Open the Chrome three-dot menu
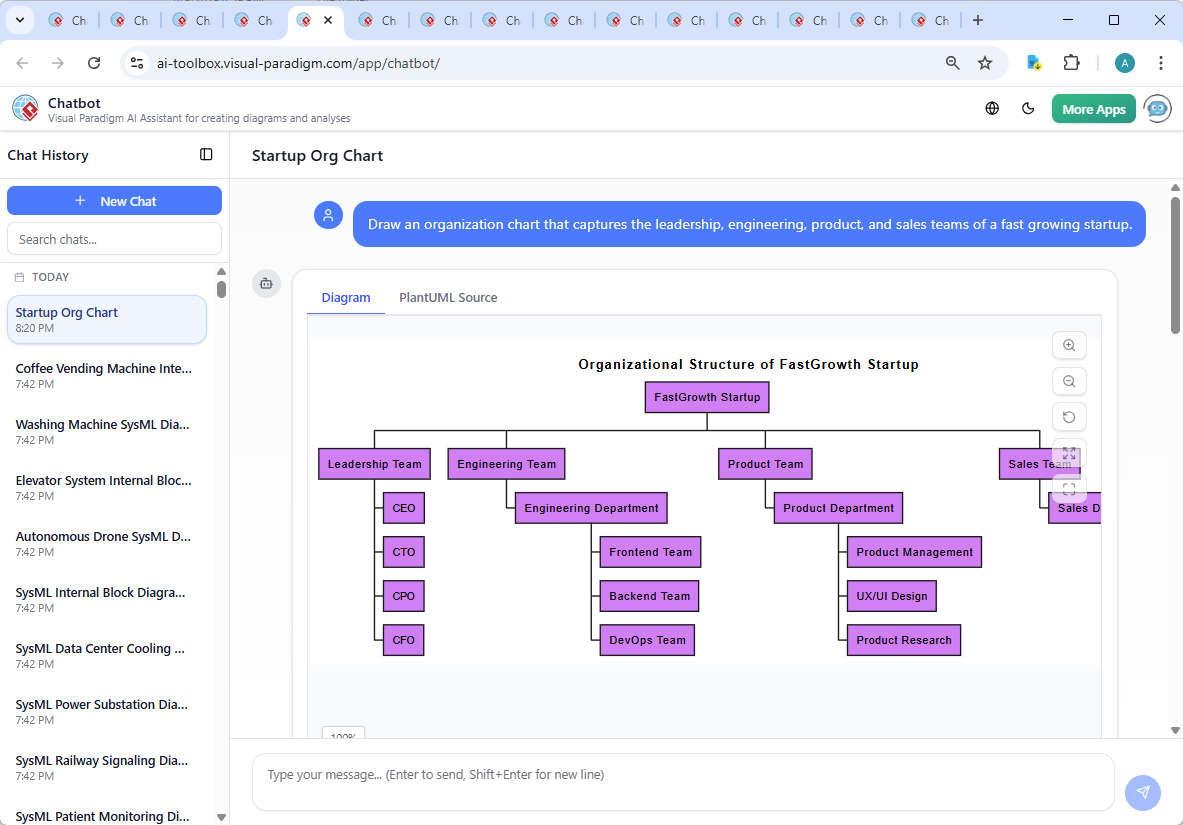1183x825 pixels. point(1161,62)
